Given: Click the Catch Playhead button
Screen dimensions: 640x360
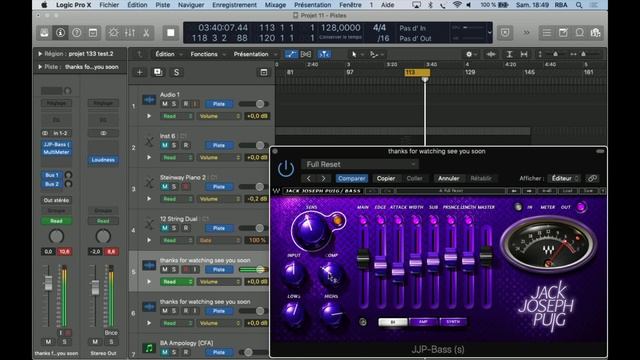Looking at the screenshot, I should click(x=324, y=54).
